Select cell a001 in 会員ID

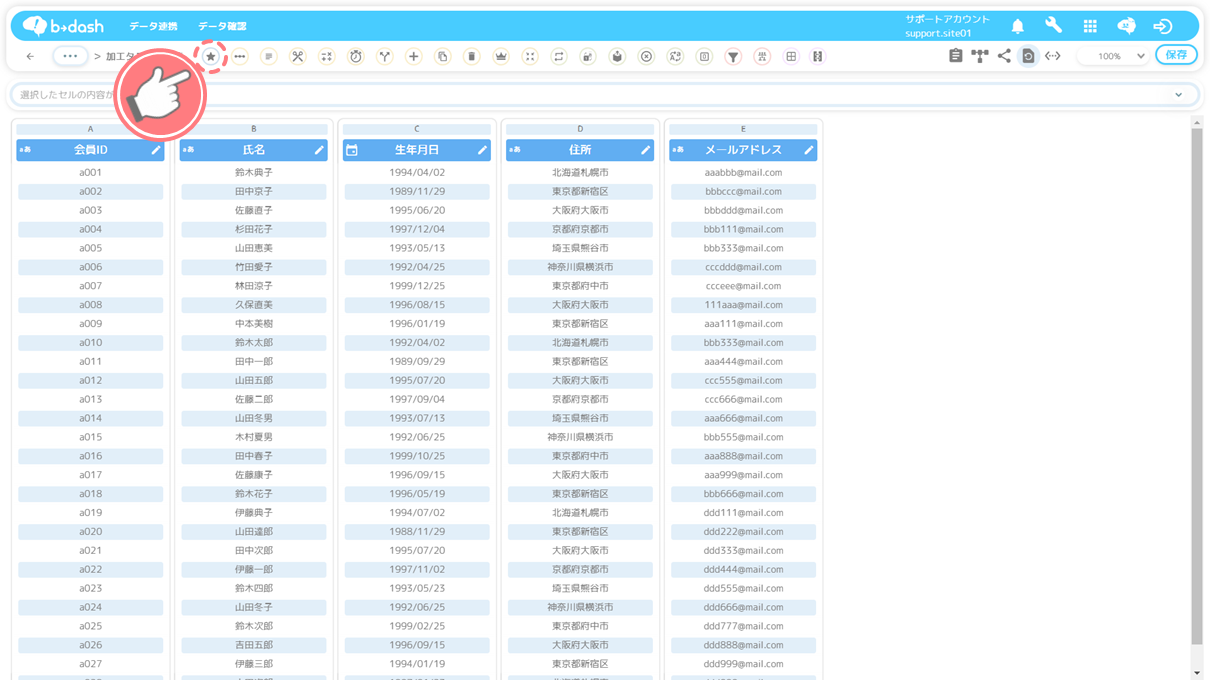point(90,173)
